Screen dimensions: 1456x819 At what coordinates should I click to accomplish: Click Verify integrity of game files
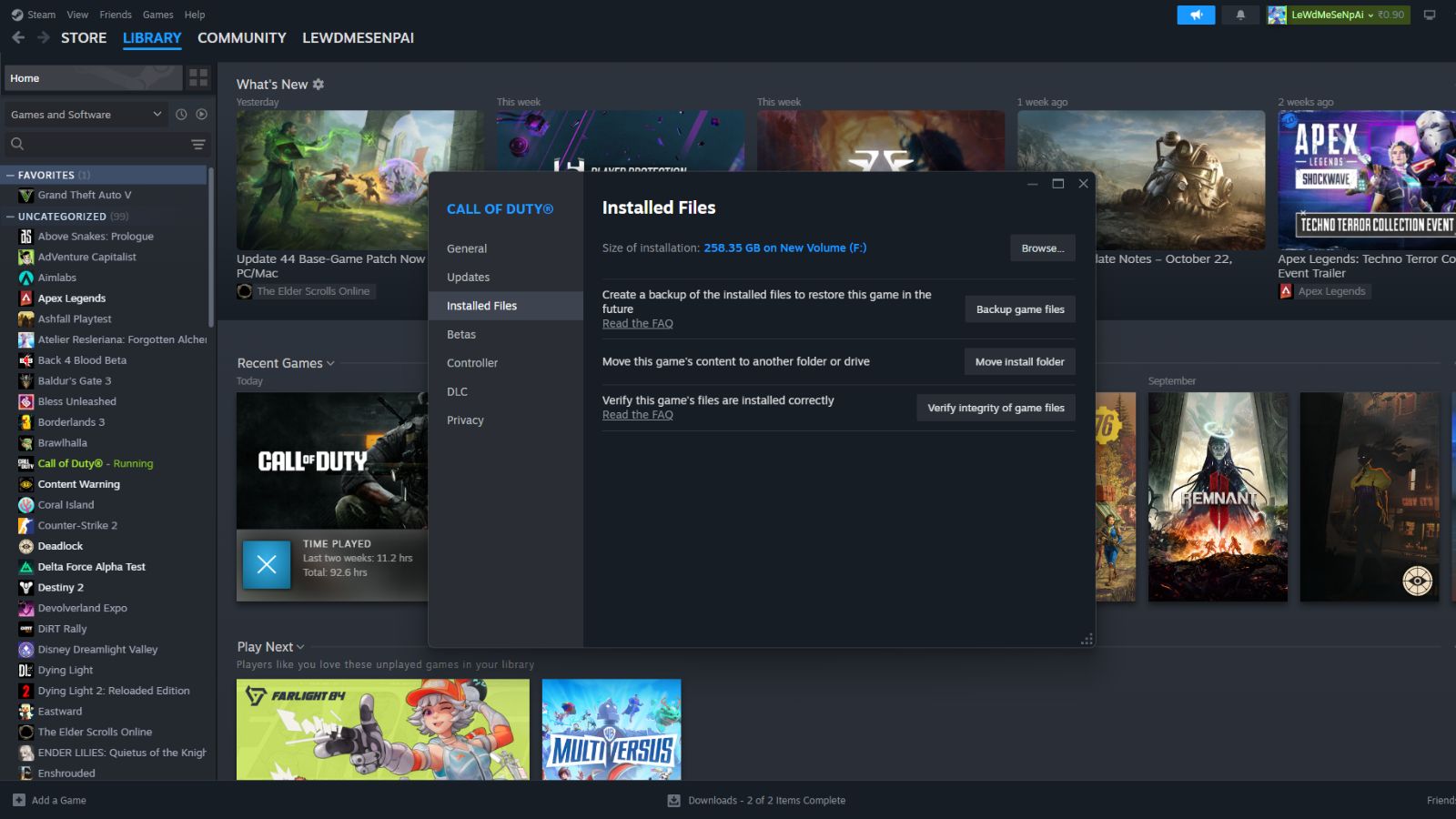coord(996,408)
